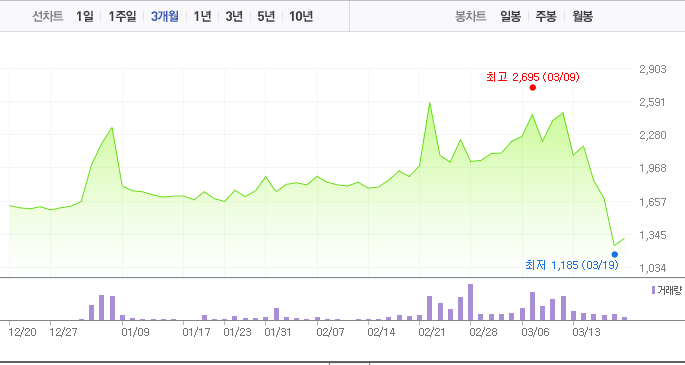Viewport: 685px width, 365px height.
Task: Switch to 일봉 candlestick chart
Action: [510, 17]
